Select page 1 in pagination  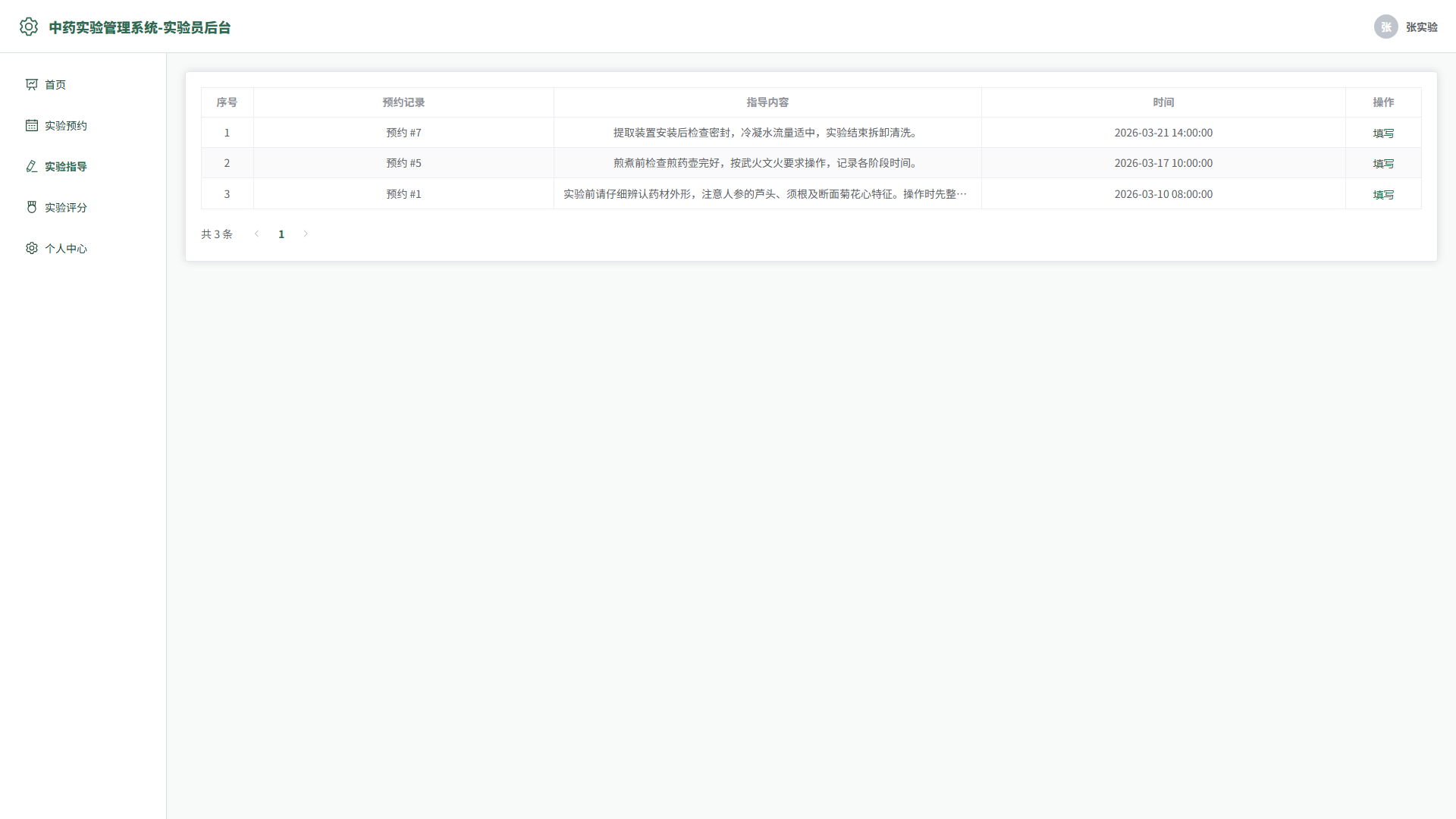tap(281, 234)
